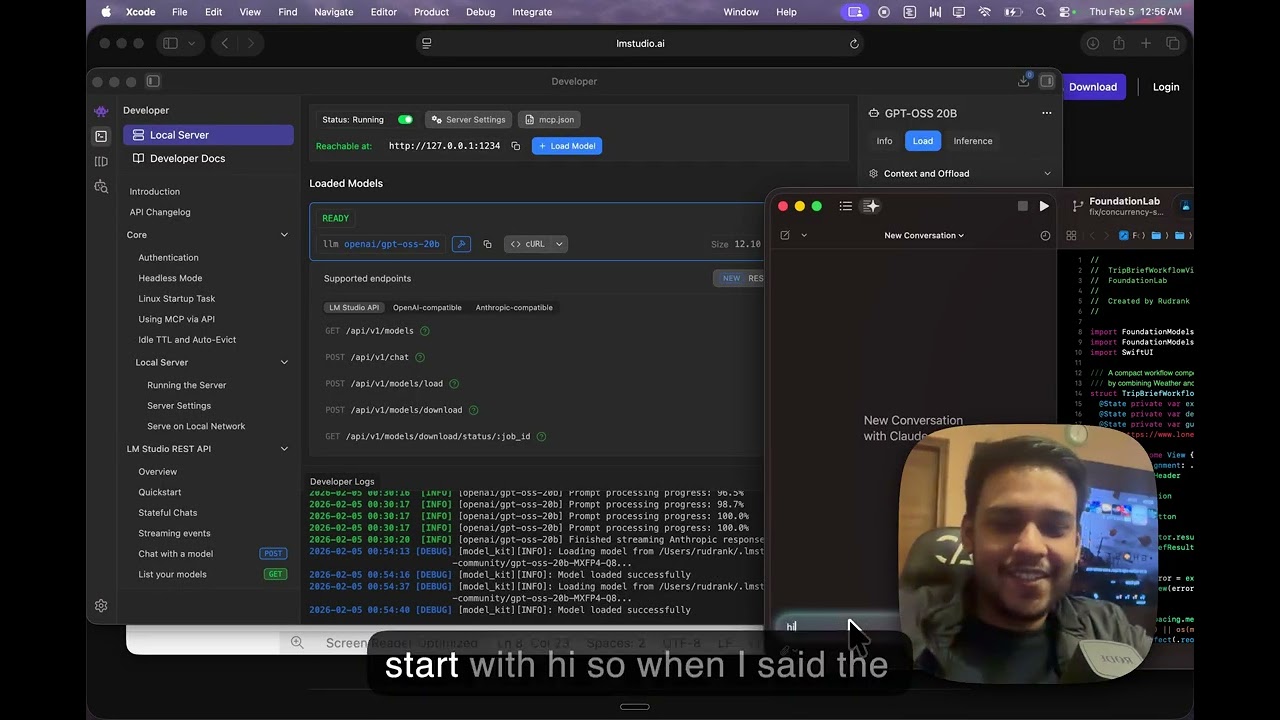
Task: Open the Headless Mode docs entry
Action: (170, 278)
